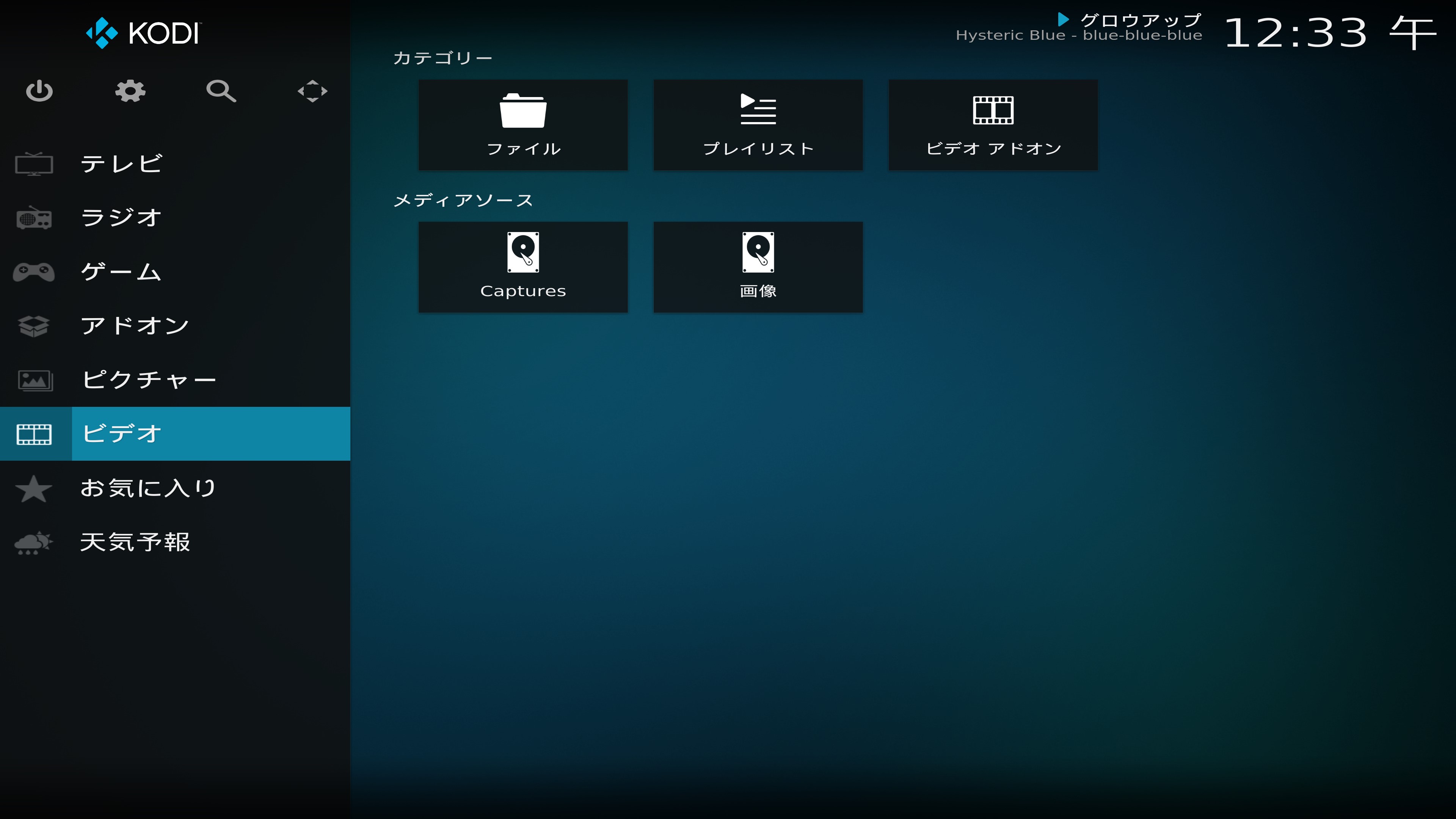Open the 画像 media source
1456x819 pixels.
pyautogui.click(x=758, y=267)
